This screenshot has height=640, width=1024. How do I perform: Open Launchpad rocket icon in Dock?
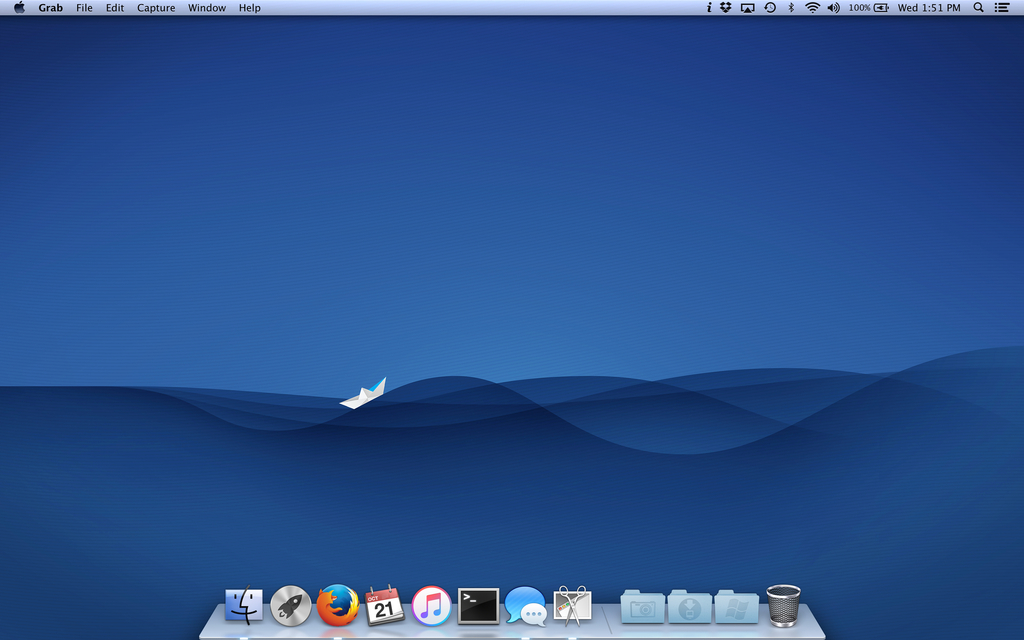coord(291,605)
